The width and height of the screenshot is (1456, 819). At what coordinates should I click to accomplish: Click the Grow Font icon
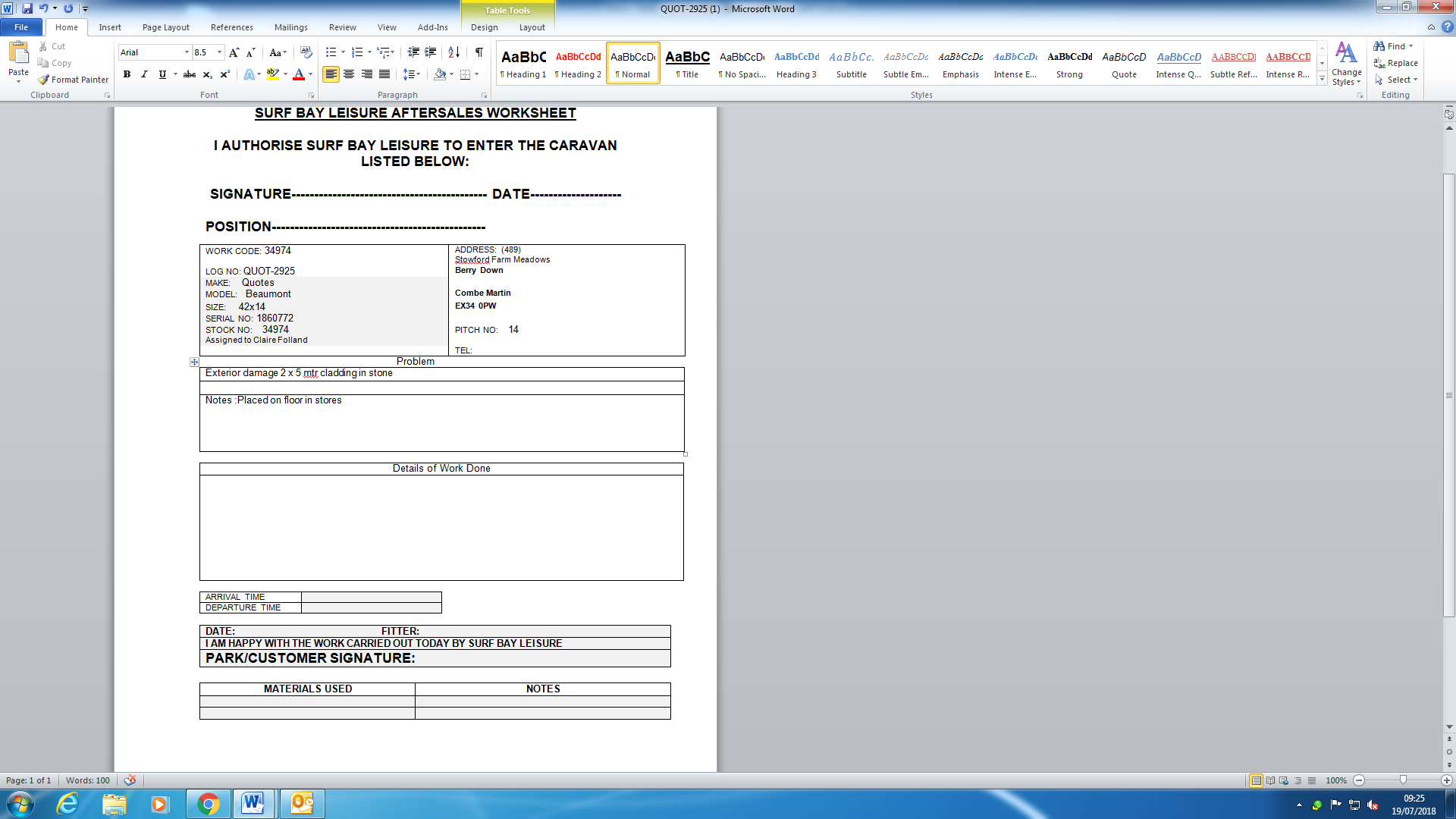[x=234, y=52]
